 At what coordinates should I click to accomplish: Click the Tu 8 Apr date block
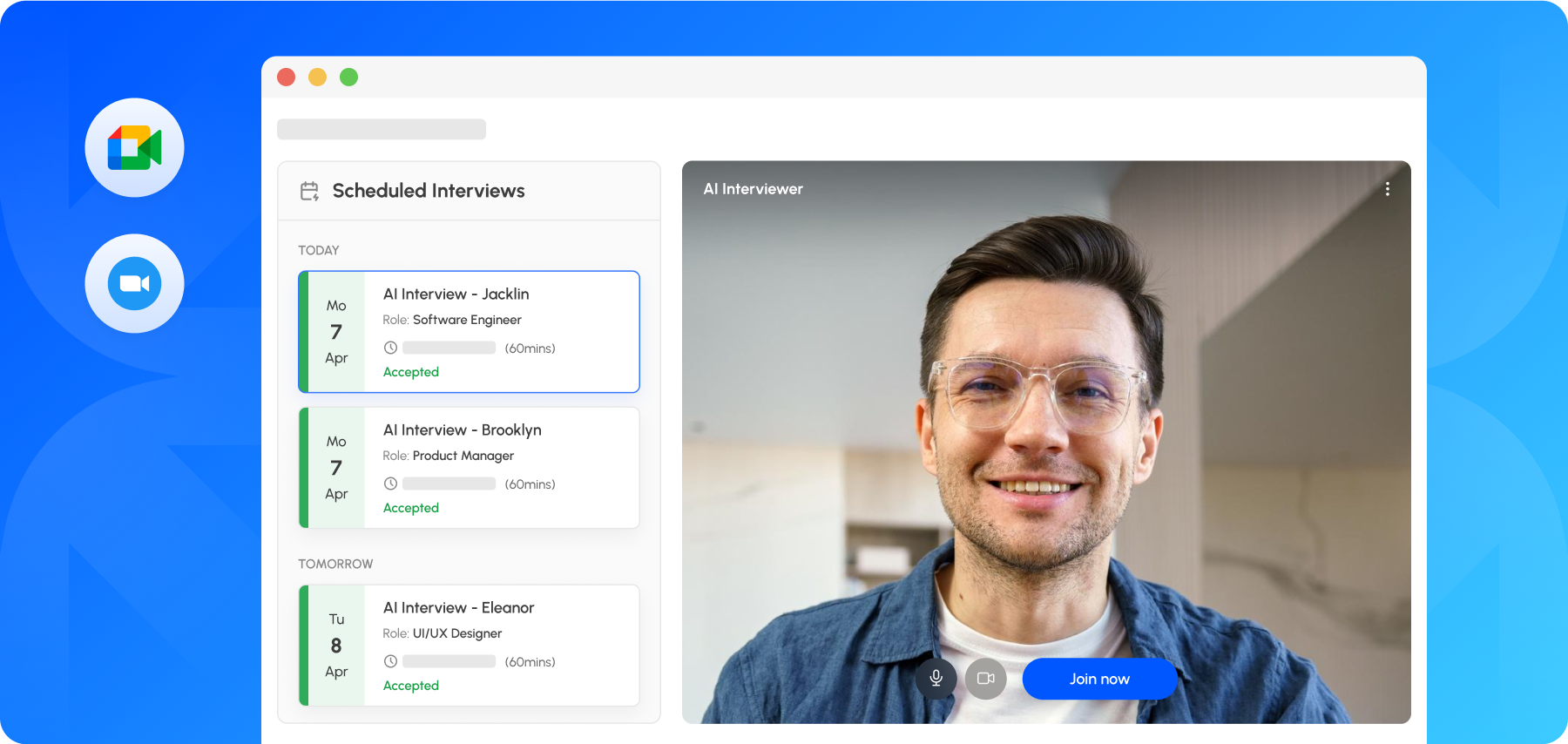336,646
